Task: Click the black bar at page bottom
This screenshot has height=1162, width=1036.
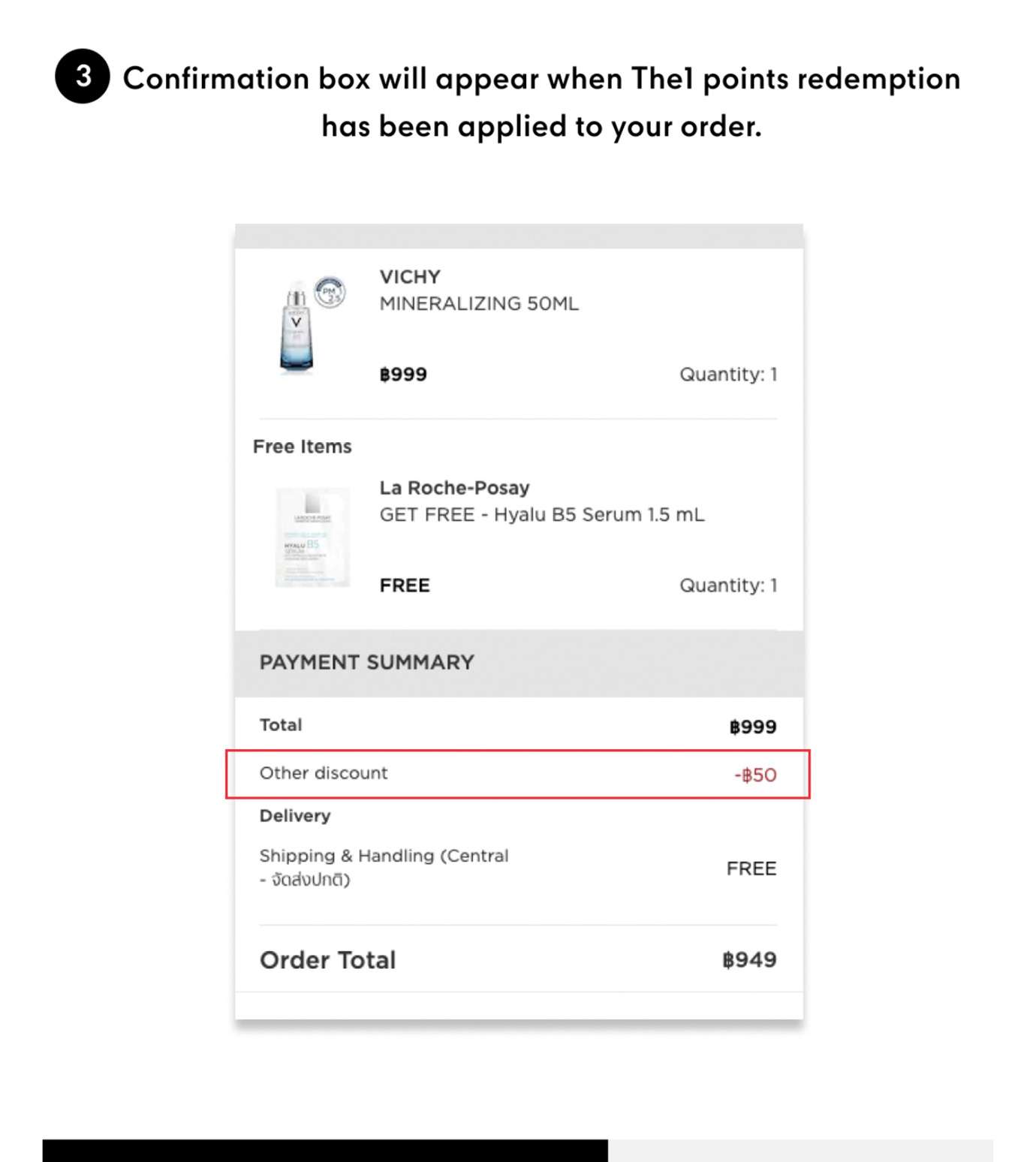Action: coord(325,1151)
